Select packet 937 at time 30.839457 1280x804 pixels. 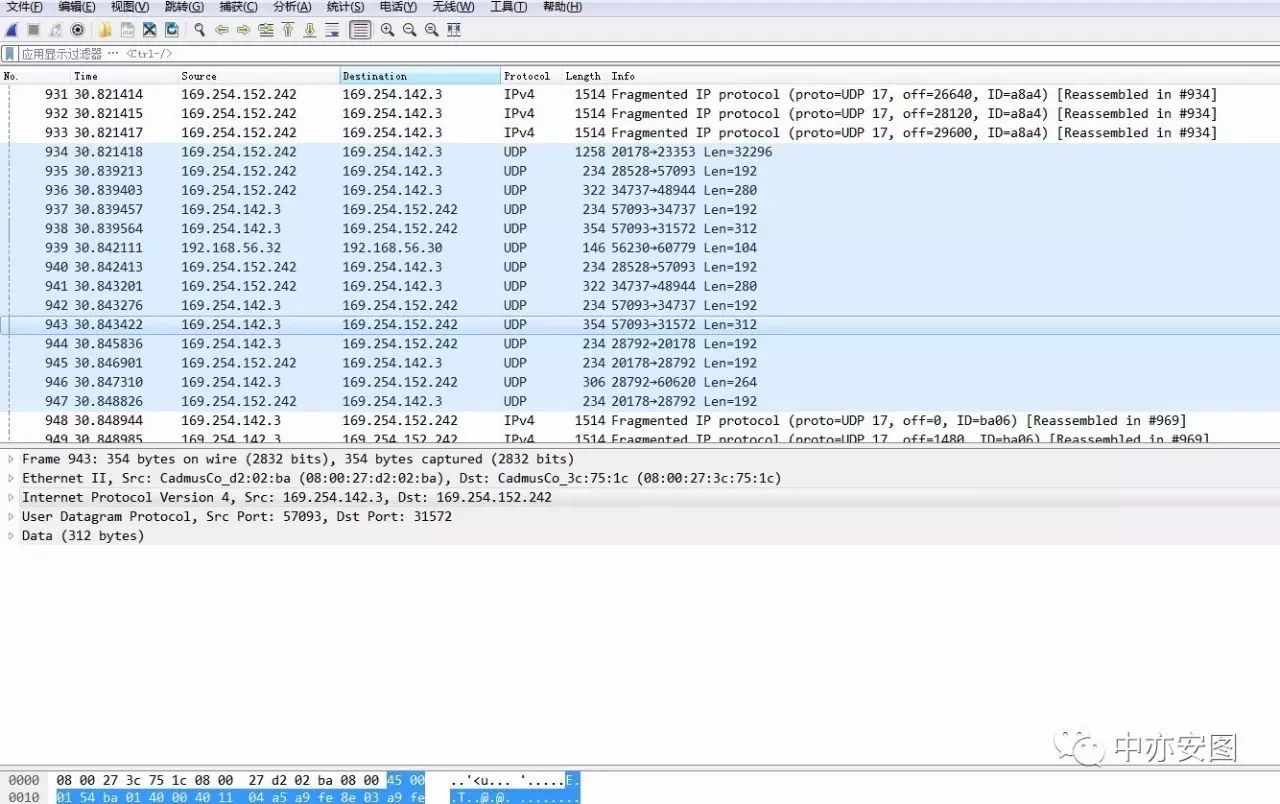click(640, 209)
